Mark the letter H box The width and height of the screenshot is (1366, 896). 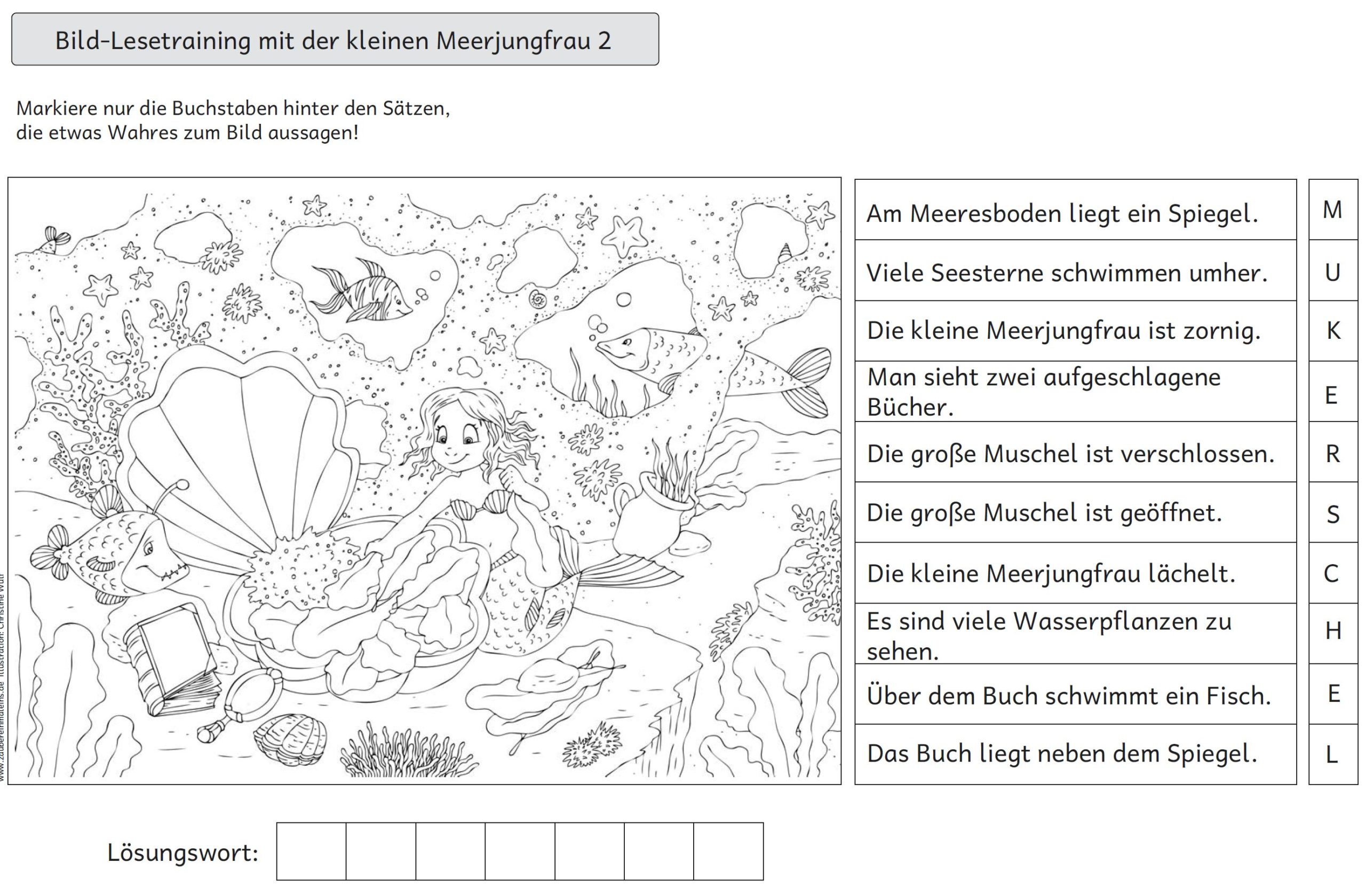coord(1333,633)
